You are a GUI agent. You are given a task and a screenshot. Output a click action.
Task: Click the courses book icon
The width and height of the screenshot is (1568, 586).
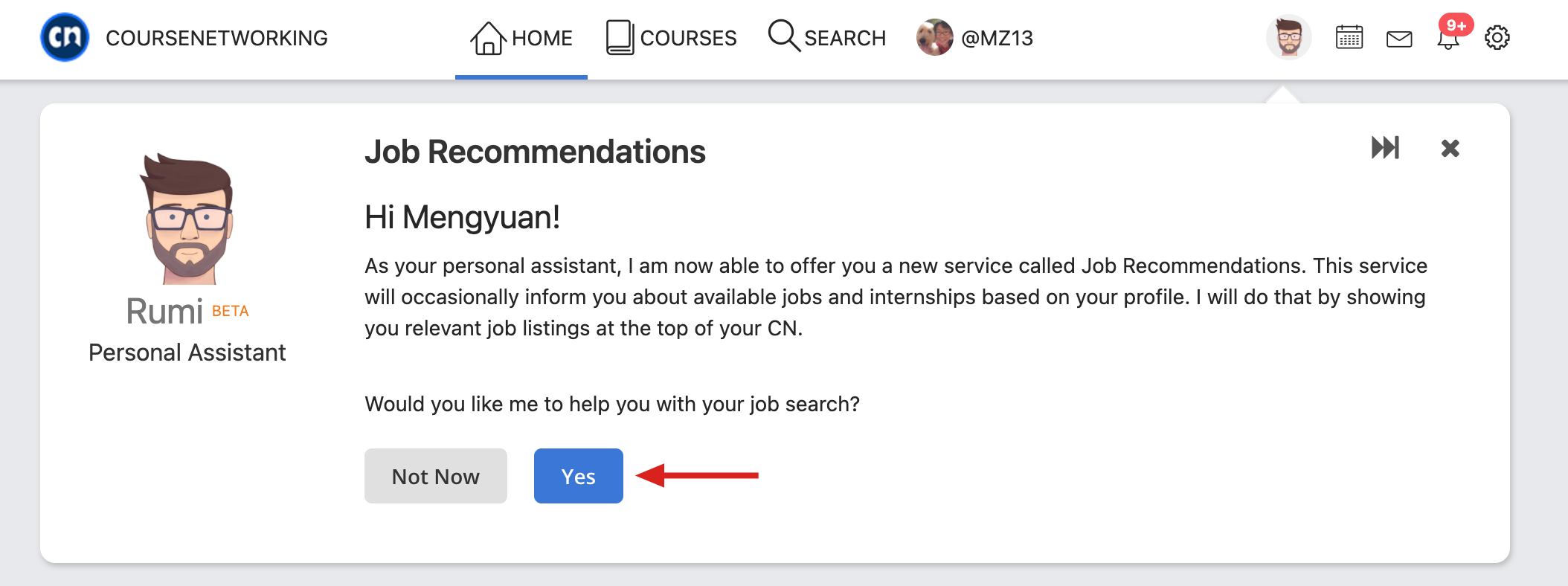620,37
